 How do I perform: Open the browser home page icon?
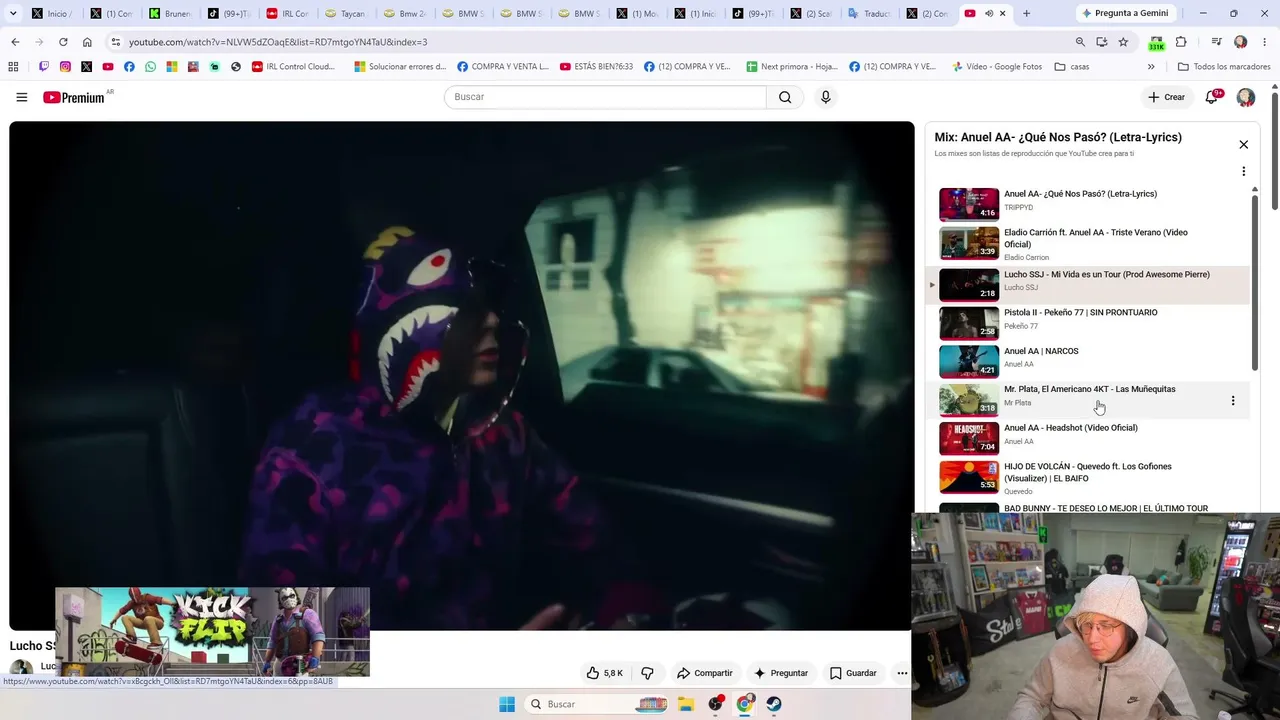87,42
